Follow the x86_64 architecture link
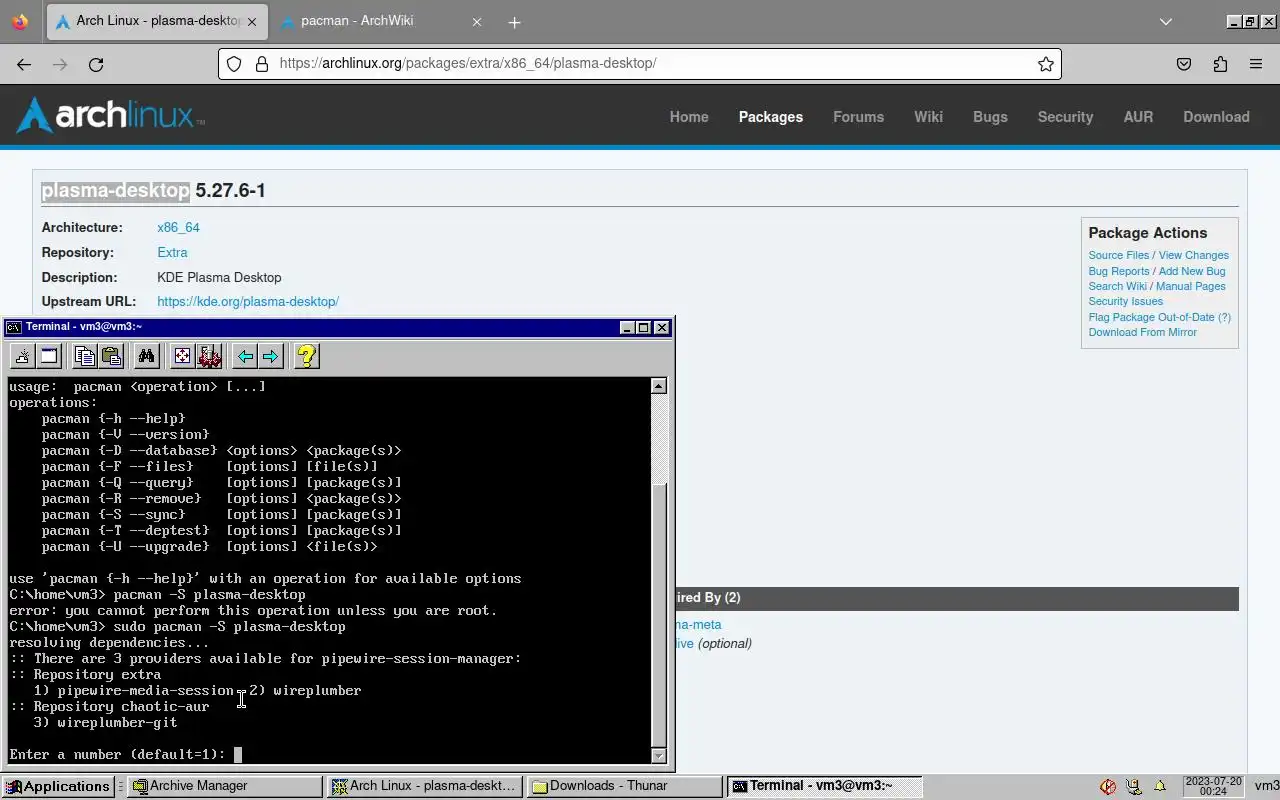Image resolution: width=1280 pixels, height=800 pixels. (x=178, y=228)
